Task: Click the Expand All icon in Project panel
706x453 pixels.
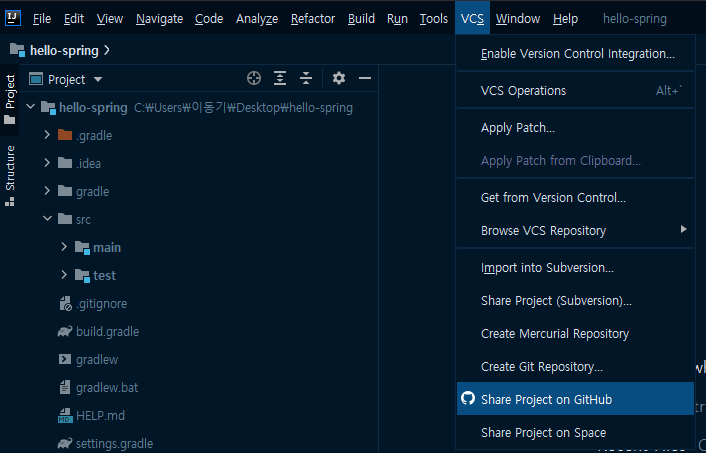Action: click(x=280, y=78)
